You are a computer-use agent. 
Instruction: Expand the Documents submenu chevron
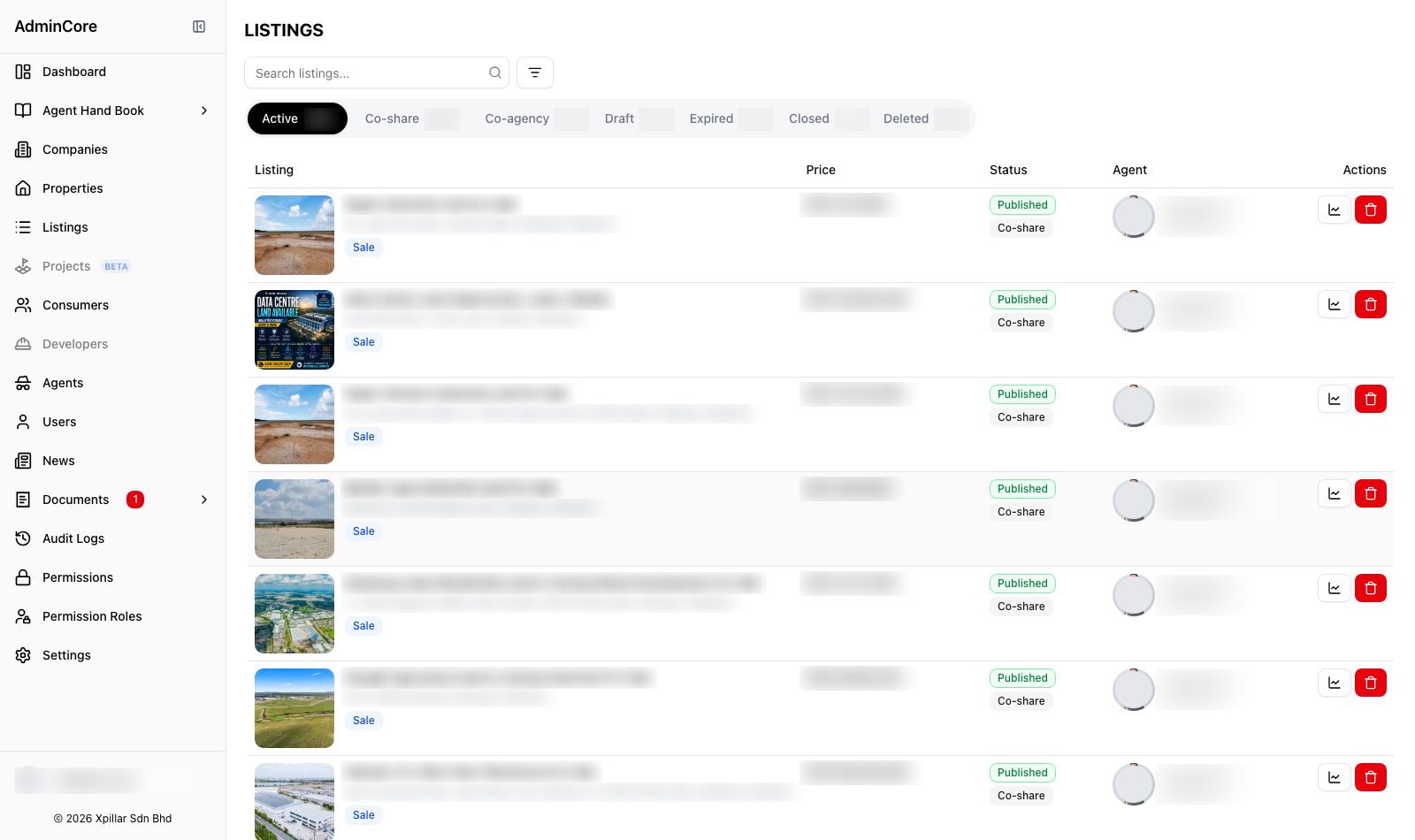tap(204, 500)
